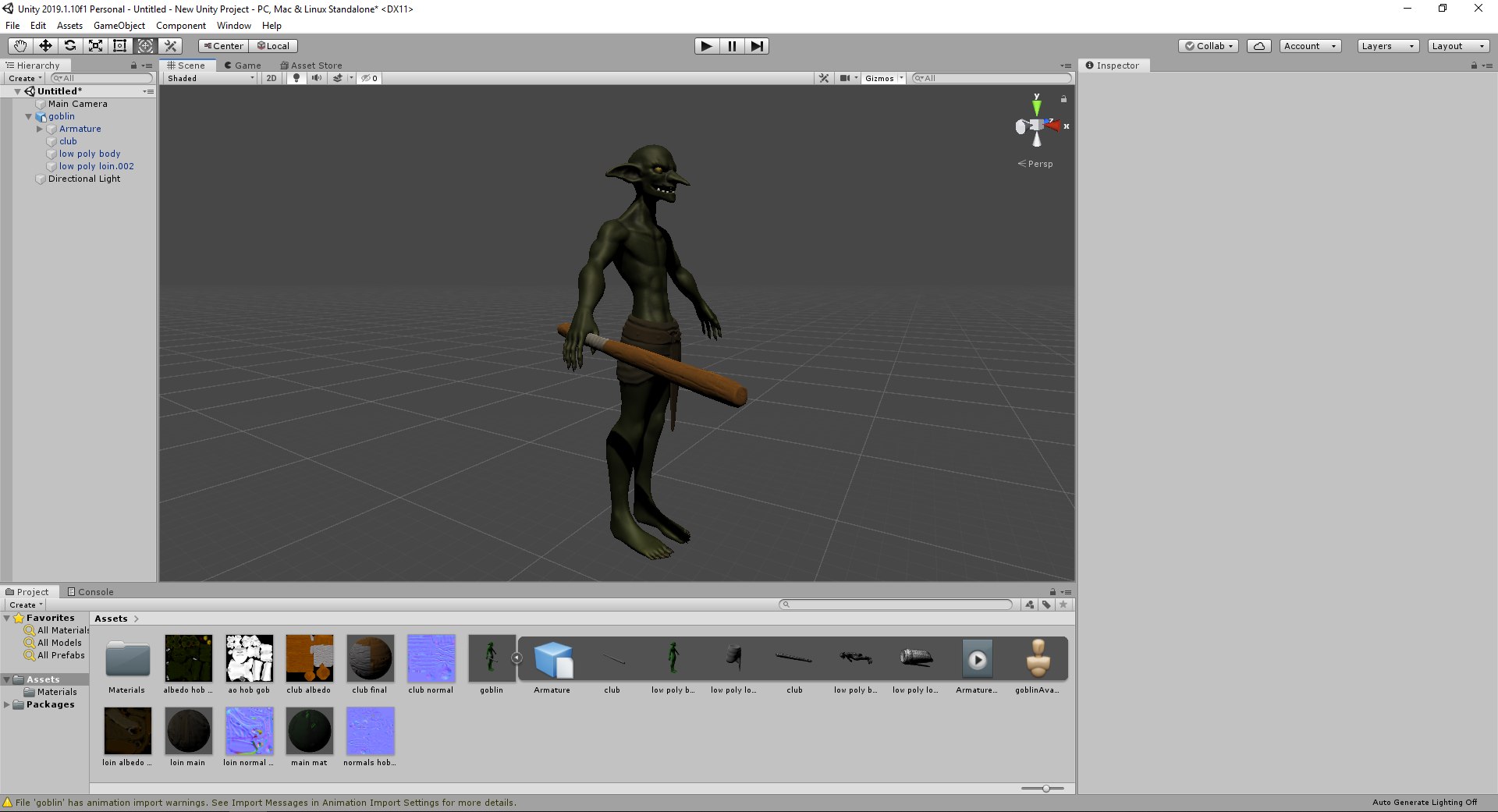The height and width of the screenshot is (812, 1498).
Task: Select Directional Light in Hierarchy
Action: coord(84,179)
